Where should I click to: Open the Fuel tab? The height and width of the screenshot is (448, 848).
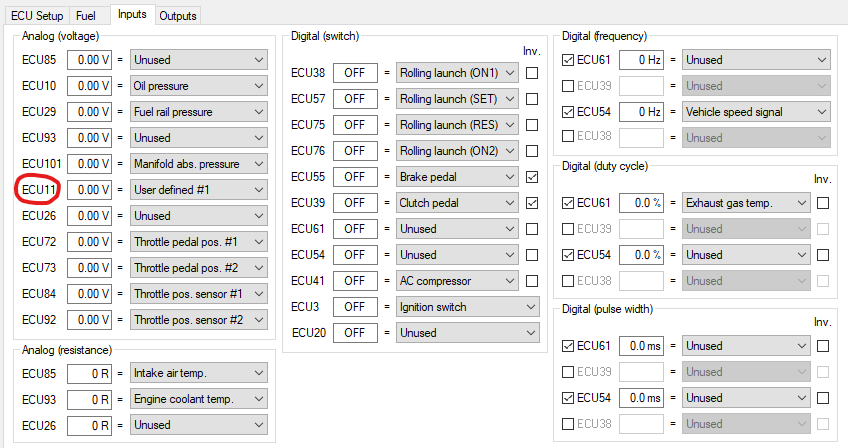85,16
